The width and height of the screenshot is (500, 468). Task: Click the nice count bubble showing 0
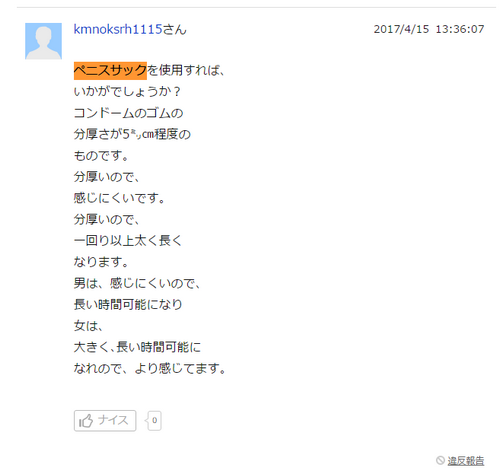154,421
